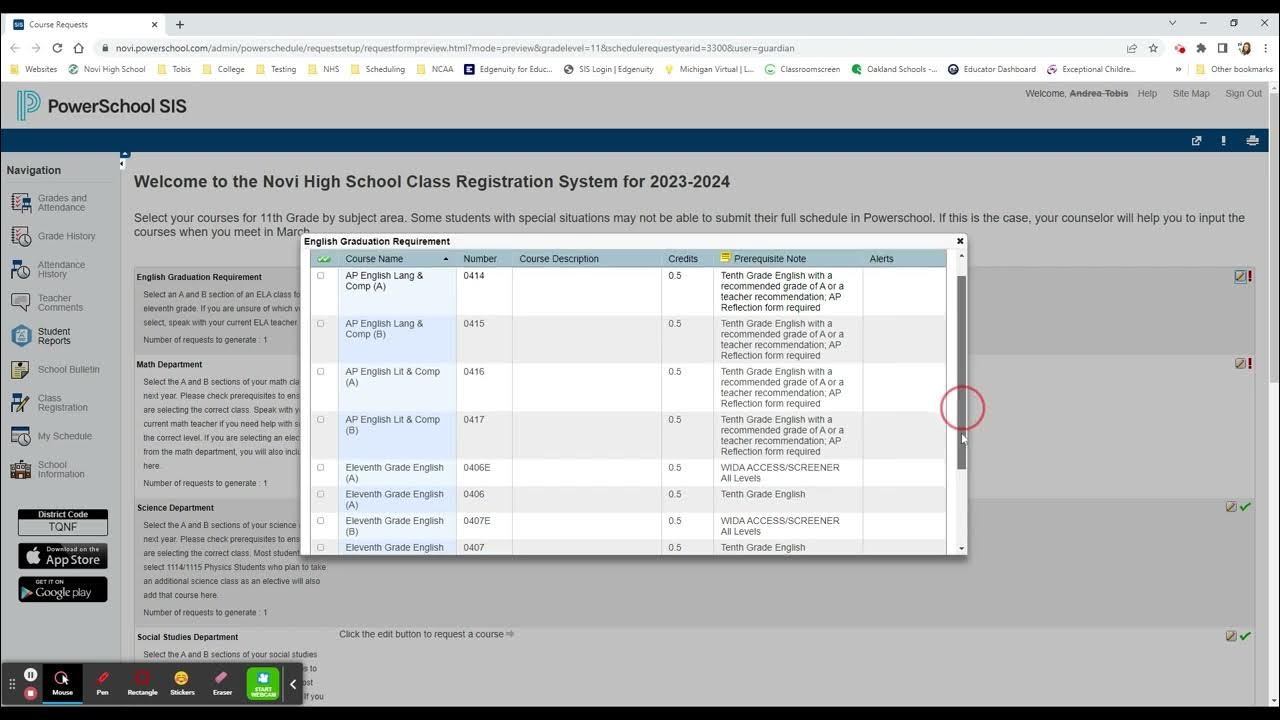The height and width of the screenshot is (720, 1280).
Task: Select the Eraser tool in recorder toolbar
Action: click(222, 683)
